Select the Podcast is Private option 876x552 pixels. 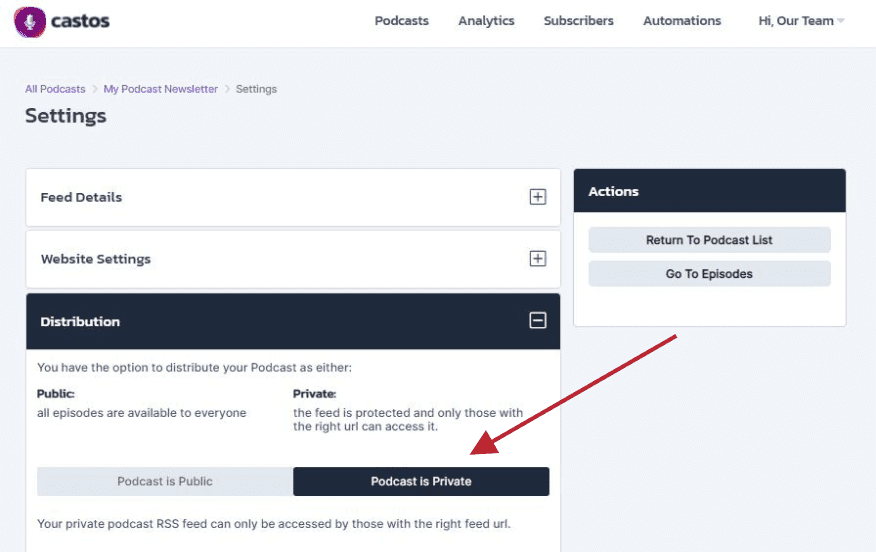click(421, 481)
